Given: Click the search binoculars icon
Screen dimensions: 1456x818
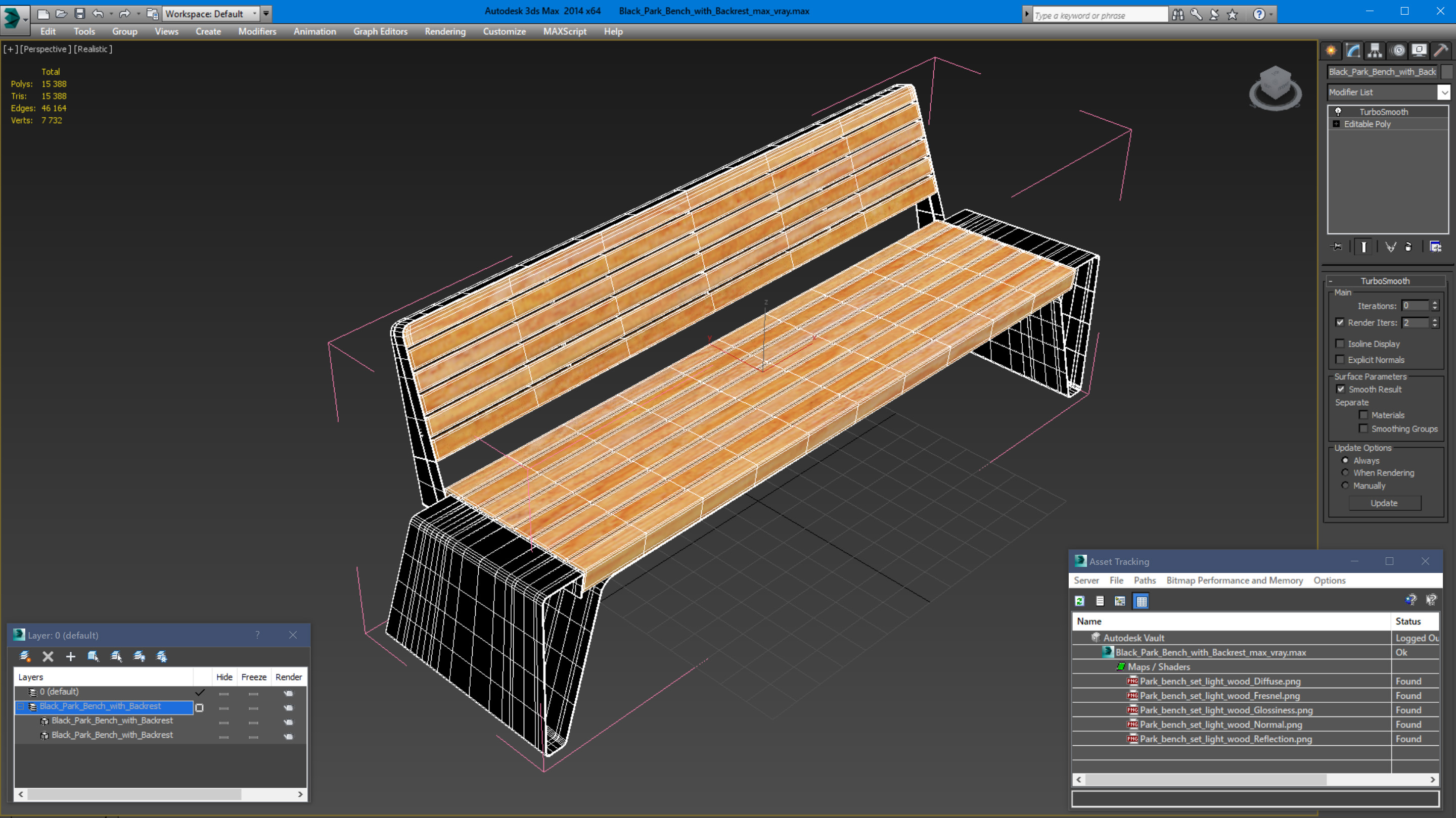Looking at the screenshot, I should tap(1178, 15).
